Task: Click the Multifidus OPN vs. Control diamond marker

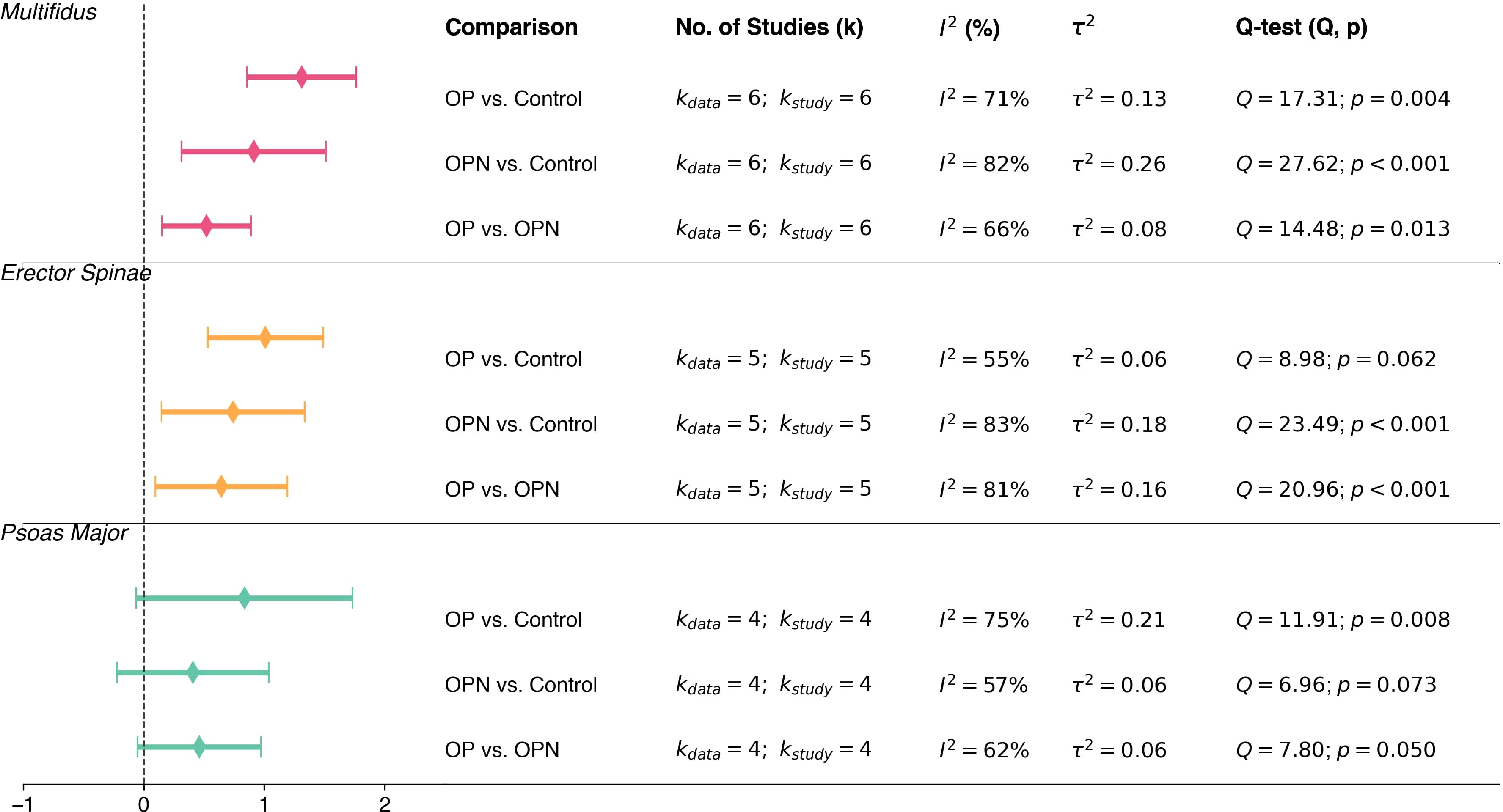Action: pyautogui.click(x=253, y=152)
